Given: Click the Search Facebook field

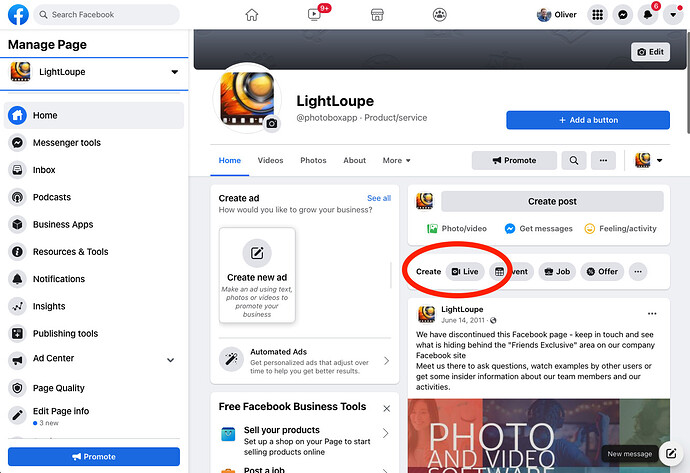Looking at the screenshot, I should pos(106,15).
